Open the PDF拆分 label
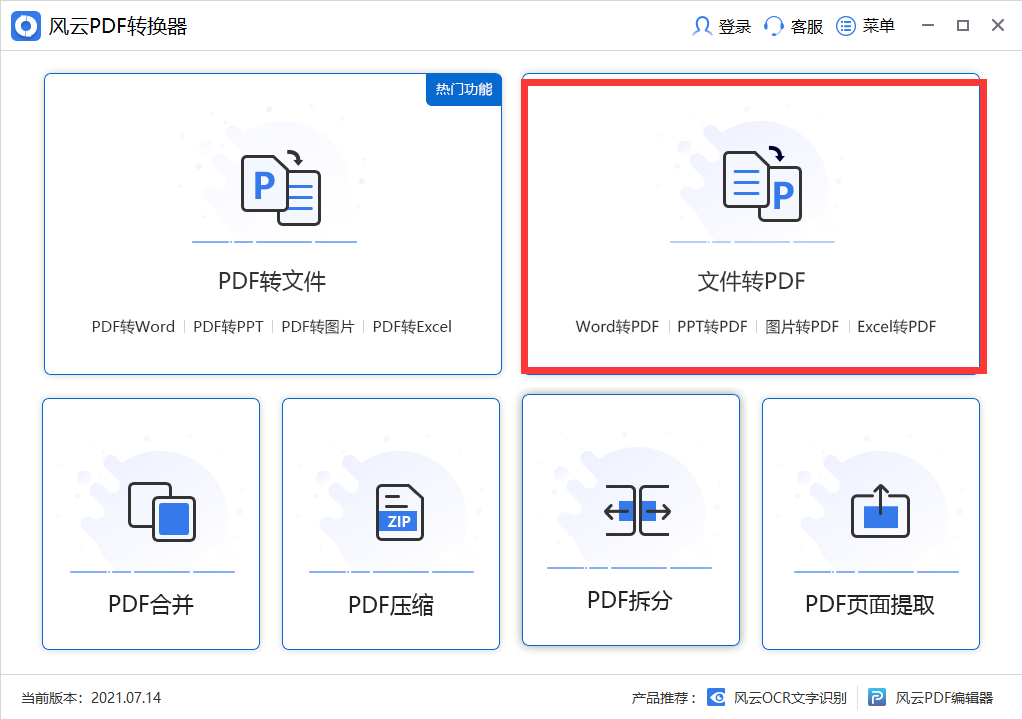The image size is (1022, 719). coord(630,600)
